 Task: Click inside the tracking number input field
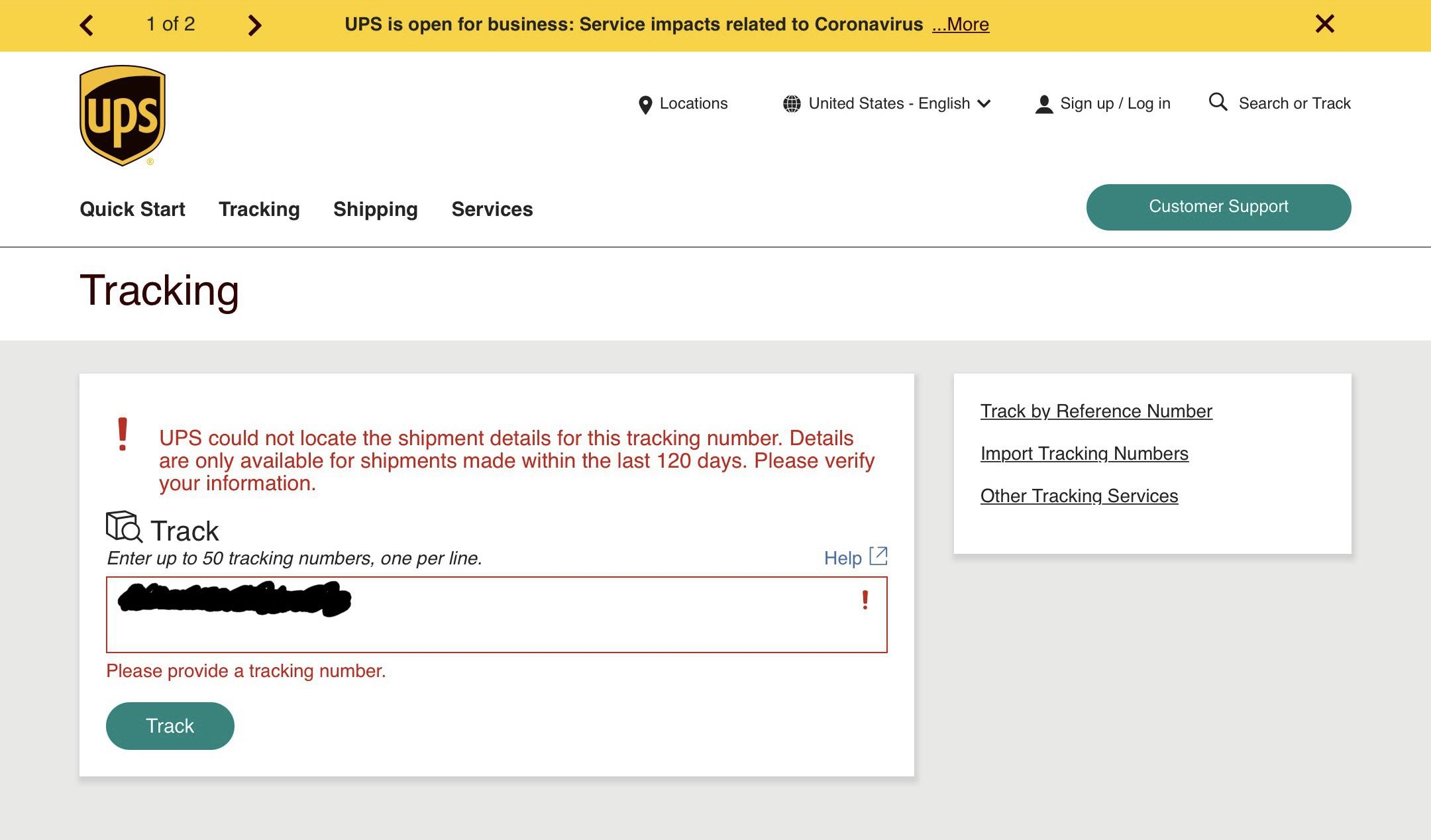pyautogui.click(x=496, y=615)
